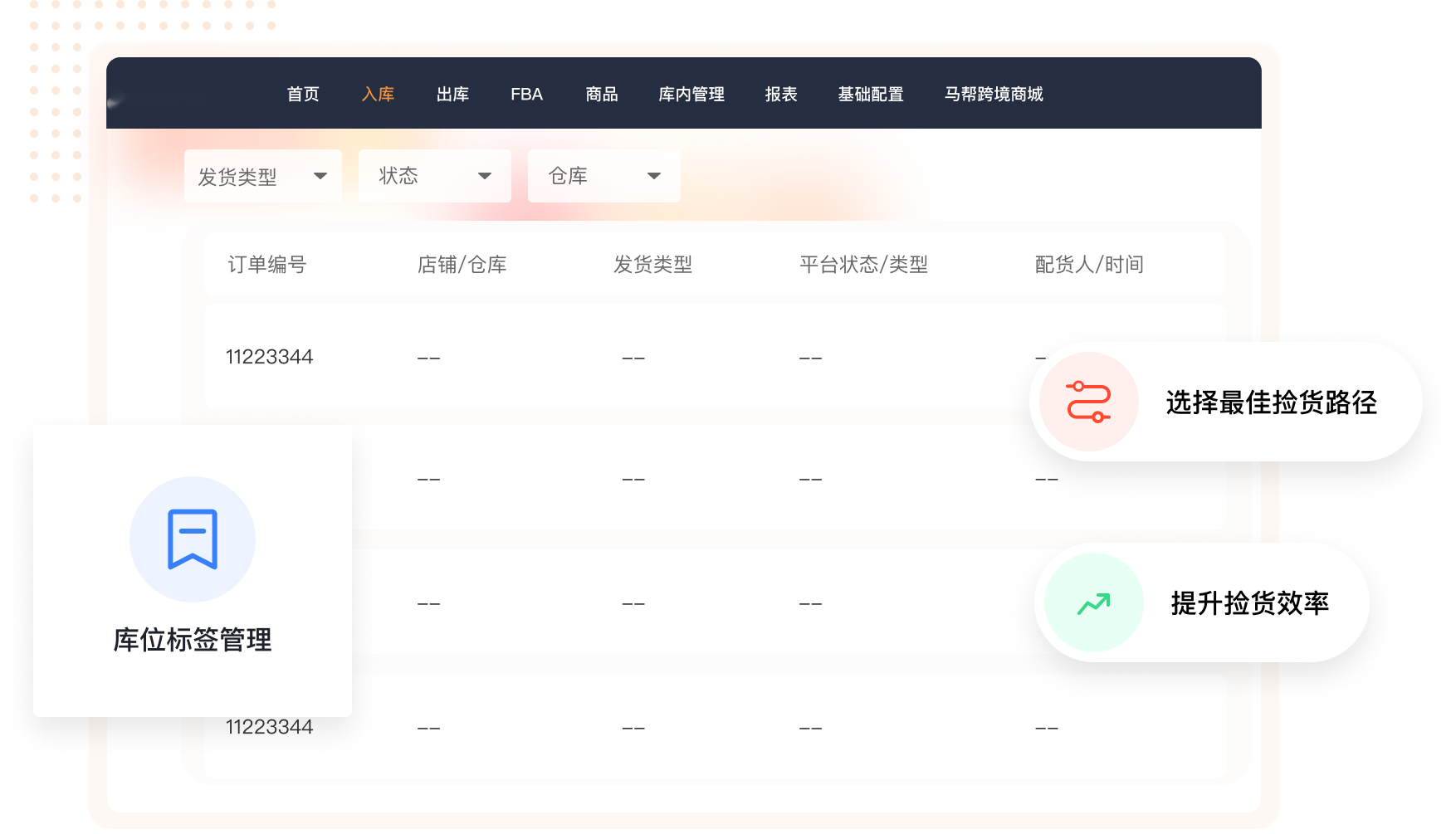Open the 状态 dropdown filter
The image size is (1456, 834).
[434, 176]
